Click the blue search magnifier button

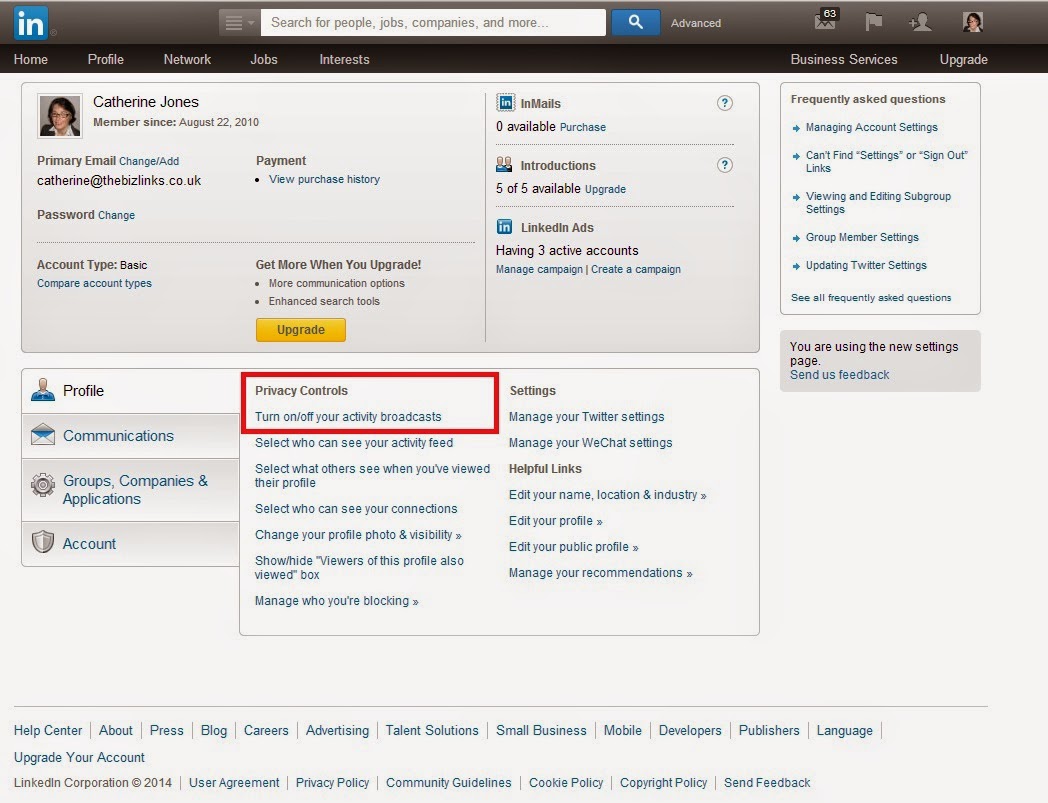coord(635,21)
